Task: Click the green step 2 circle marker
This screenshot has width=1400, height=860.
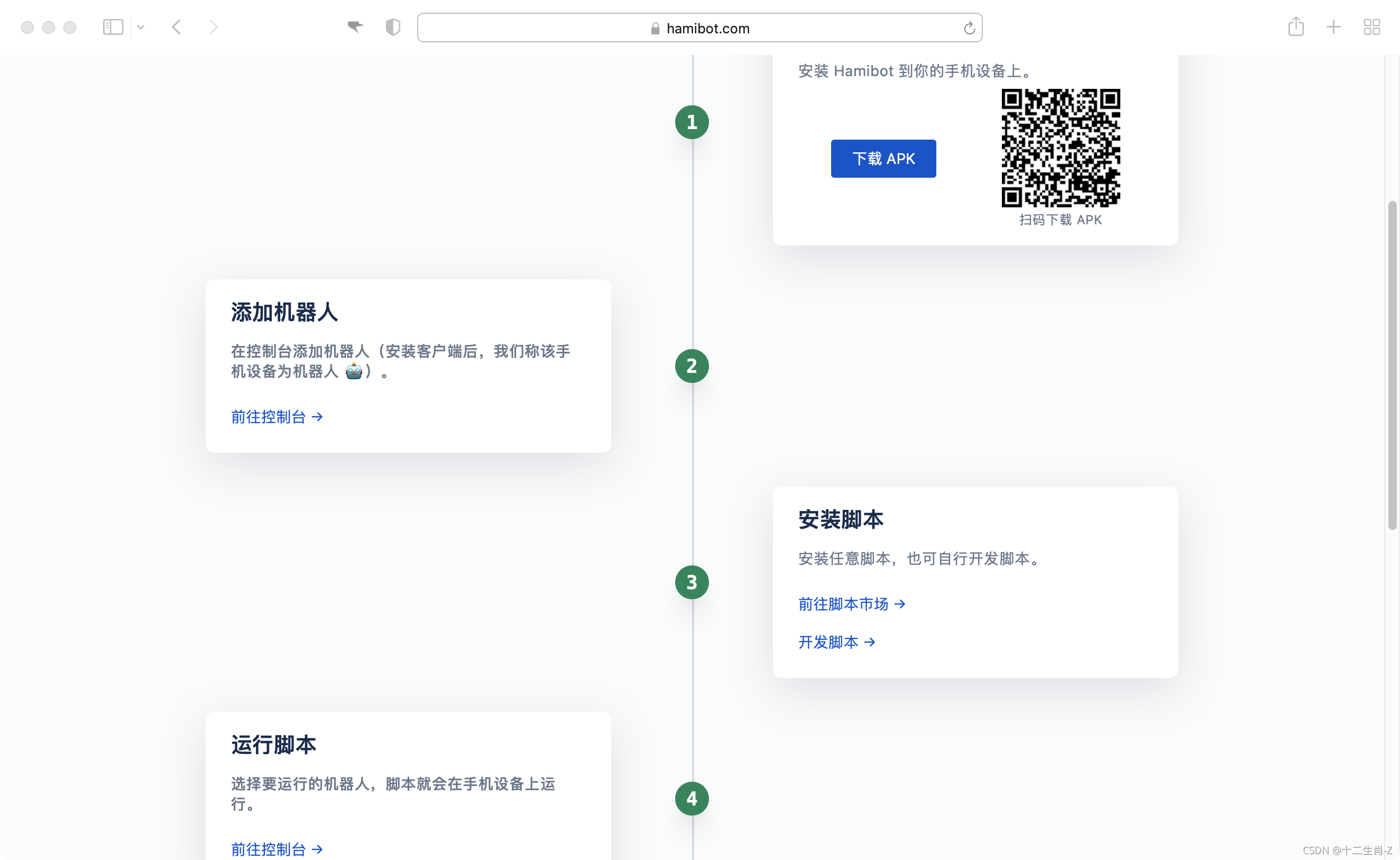Action: pyautogui.click(x=692, y=365)
